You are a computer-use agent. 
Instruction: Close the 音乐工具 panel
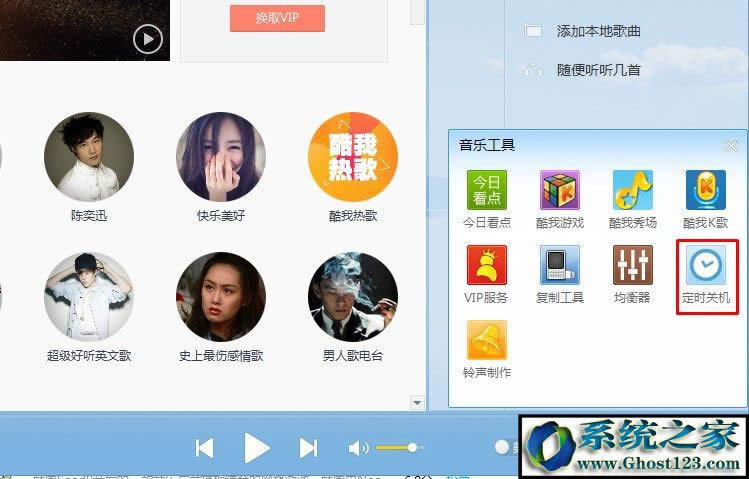pyautogui.click(x=731, y=146)
